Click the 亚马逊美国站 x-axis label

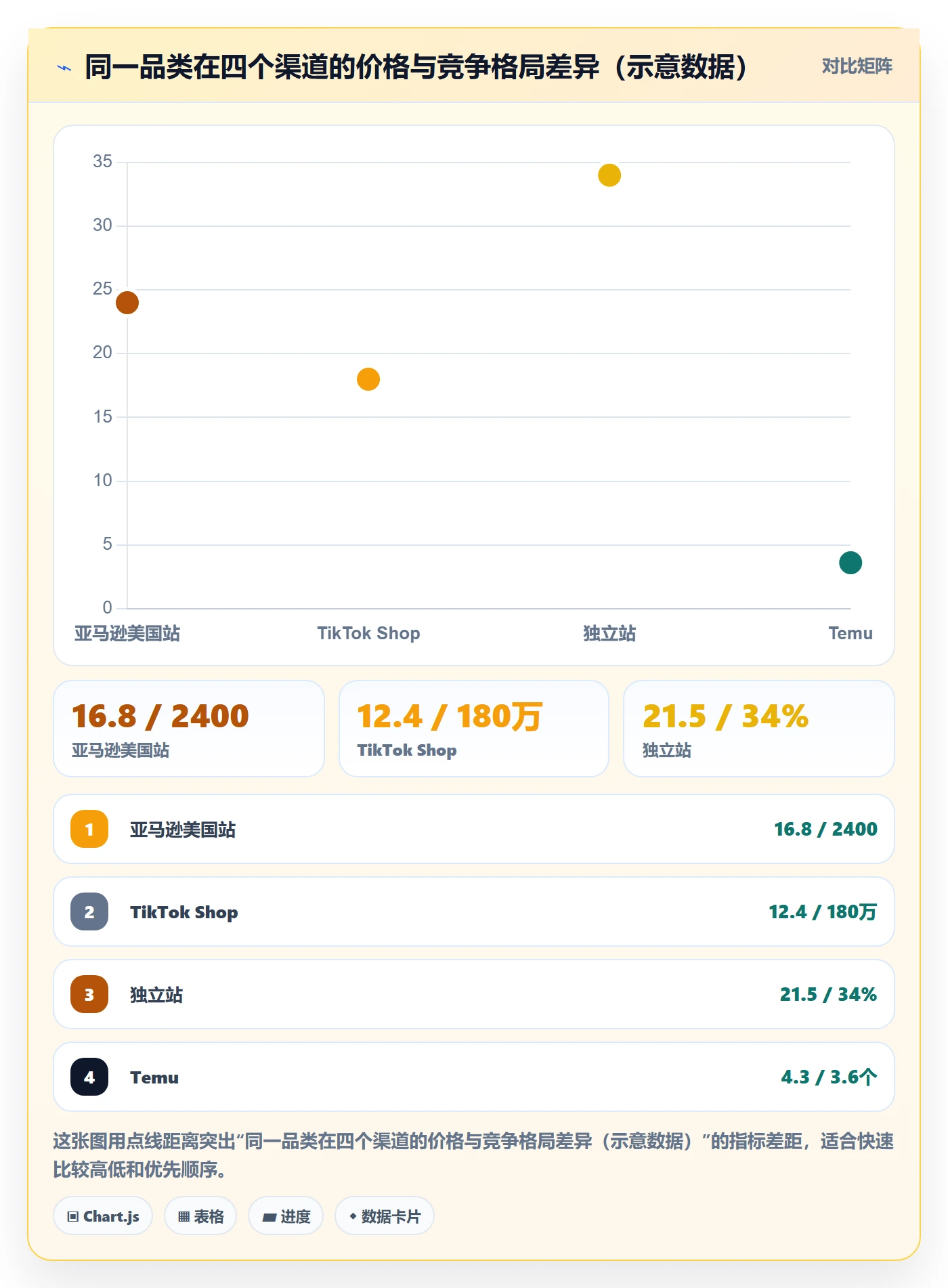(127, 634)
